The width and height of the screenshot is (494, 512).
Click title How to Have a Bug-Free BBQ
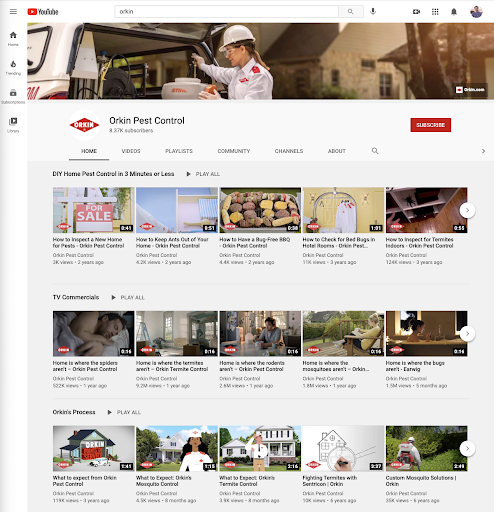(x=255, y=243)
